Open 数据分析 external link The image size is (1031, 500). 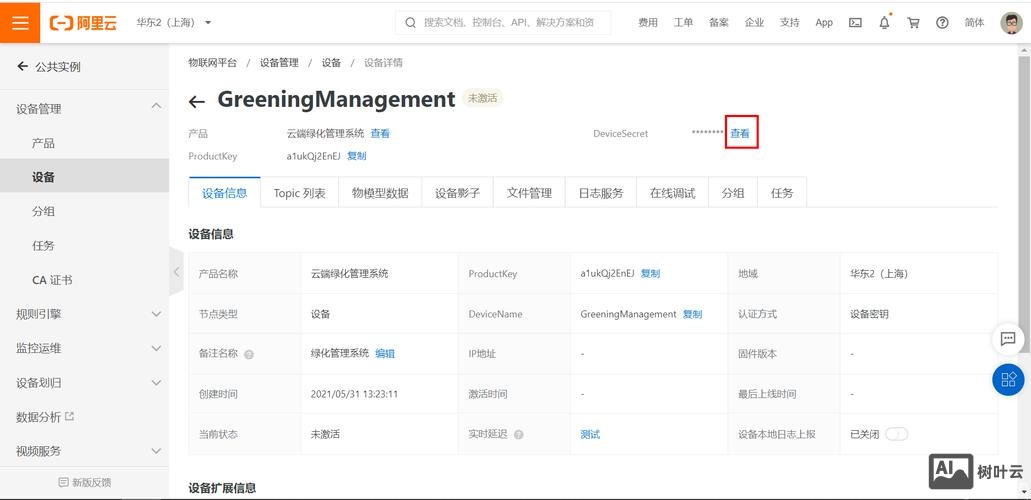[x=45, y=417]
